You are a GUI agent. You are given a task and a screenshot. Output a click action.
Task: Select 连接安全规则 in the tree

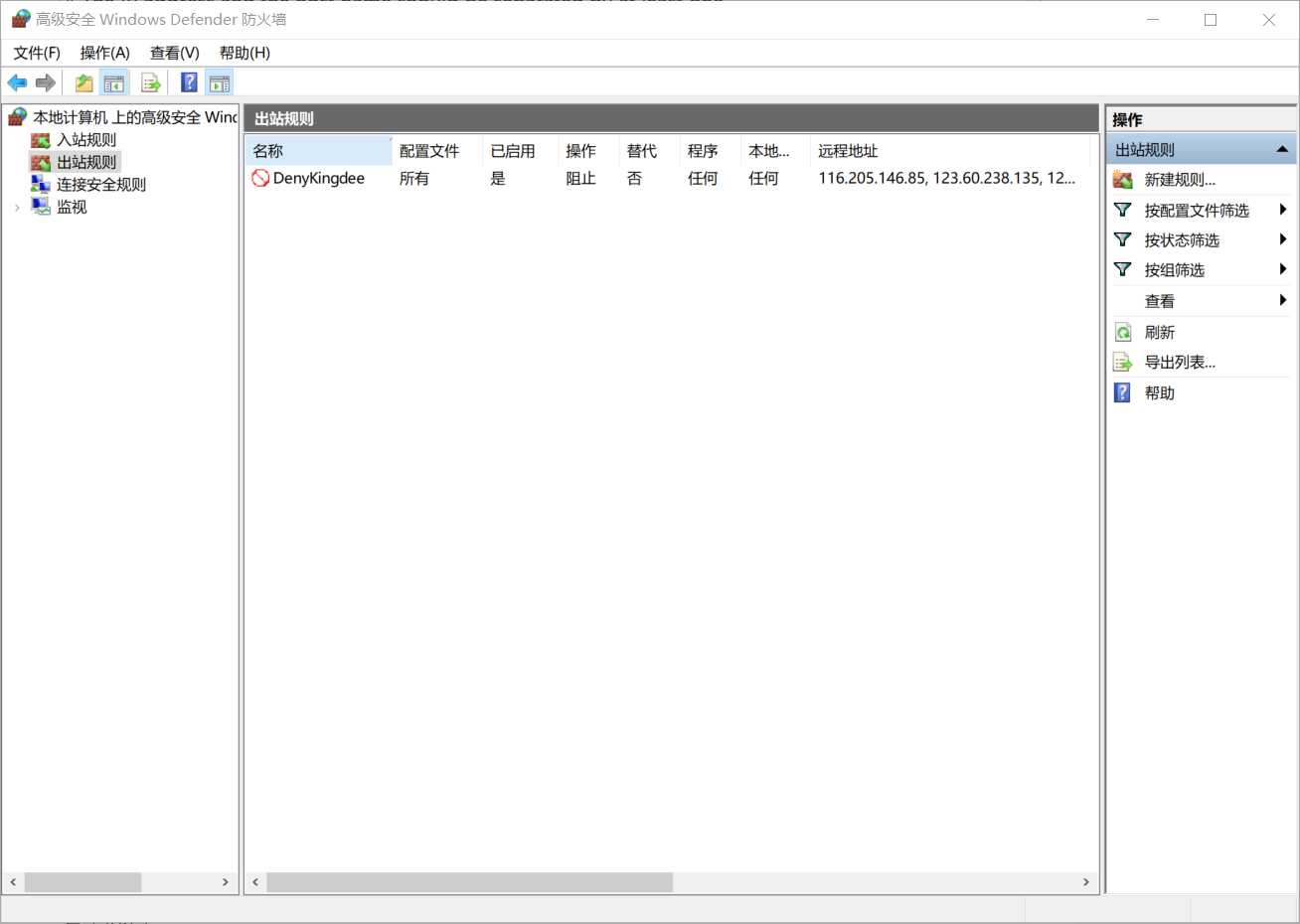tap(101, 184)
